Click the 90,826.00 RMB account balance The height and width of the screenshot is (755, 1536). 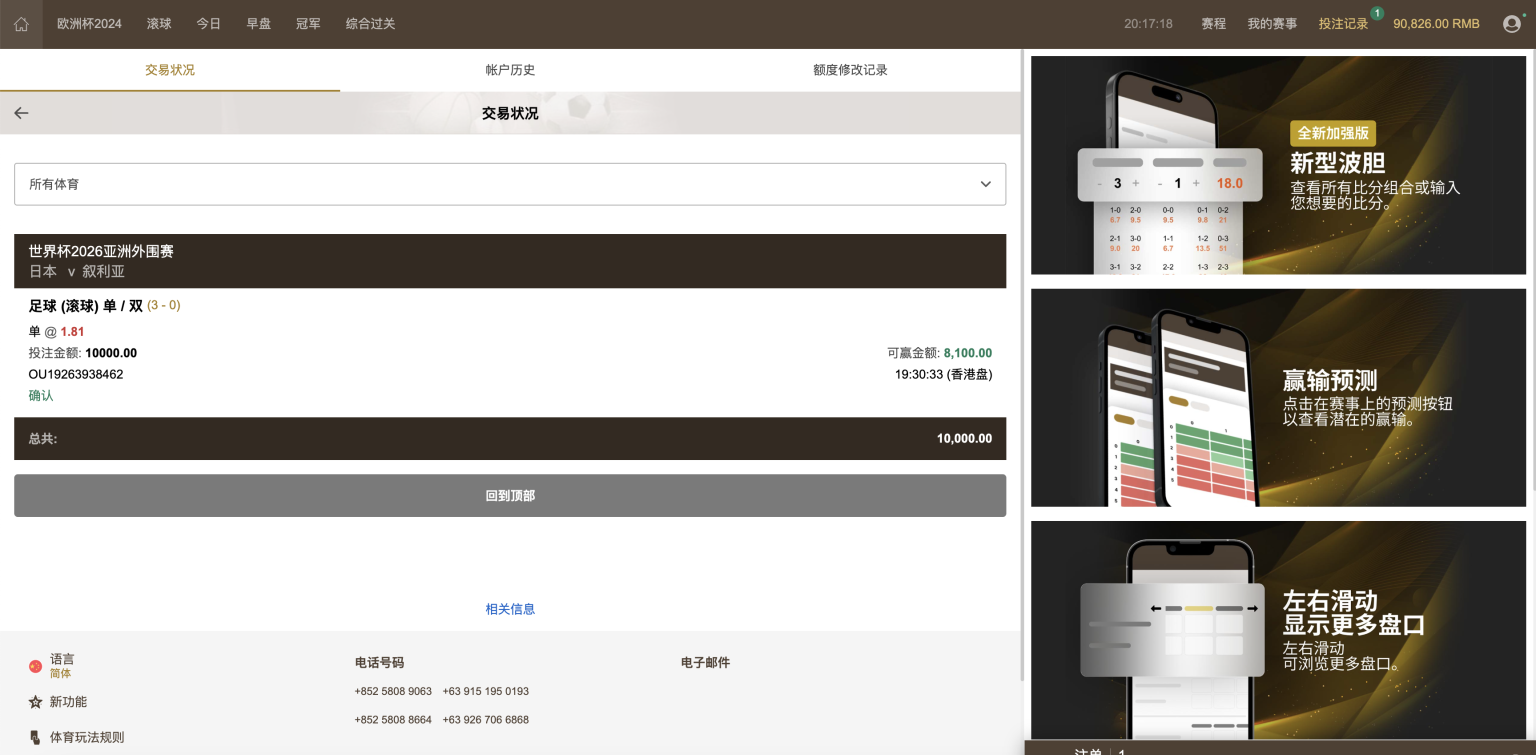(1435, 24)
